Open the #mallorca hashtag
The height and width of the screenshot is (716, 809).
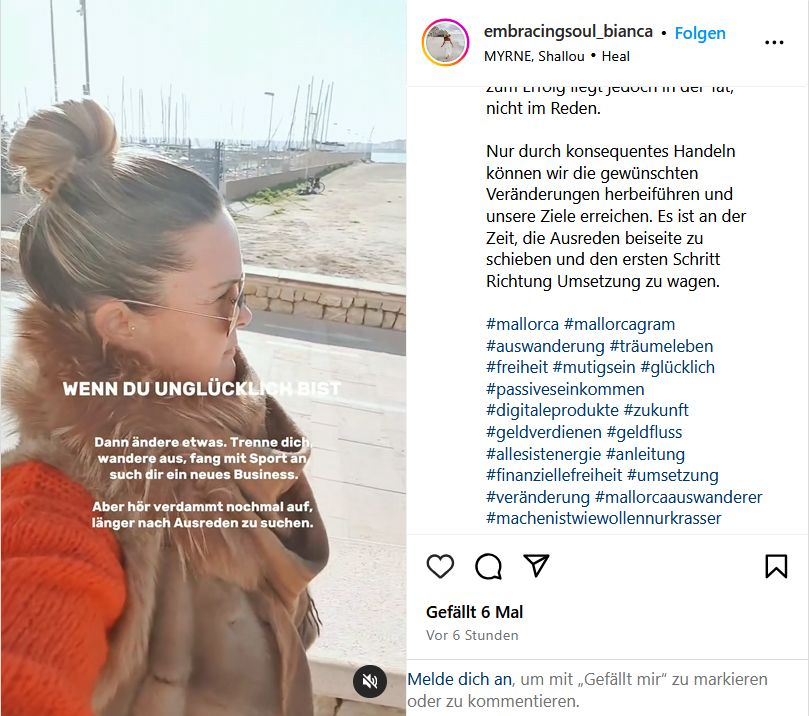coord(522,324)
